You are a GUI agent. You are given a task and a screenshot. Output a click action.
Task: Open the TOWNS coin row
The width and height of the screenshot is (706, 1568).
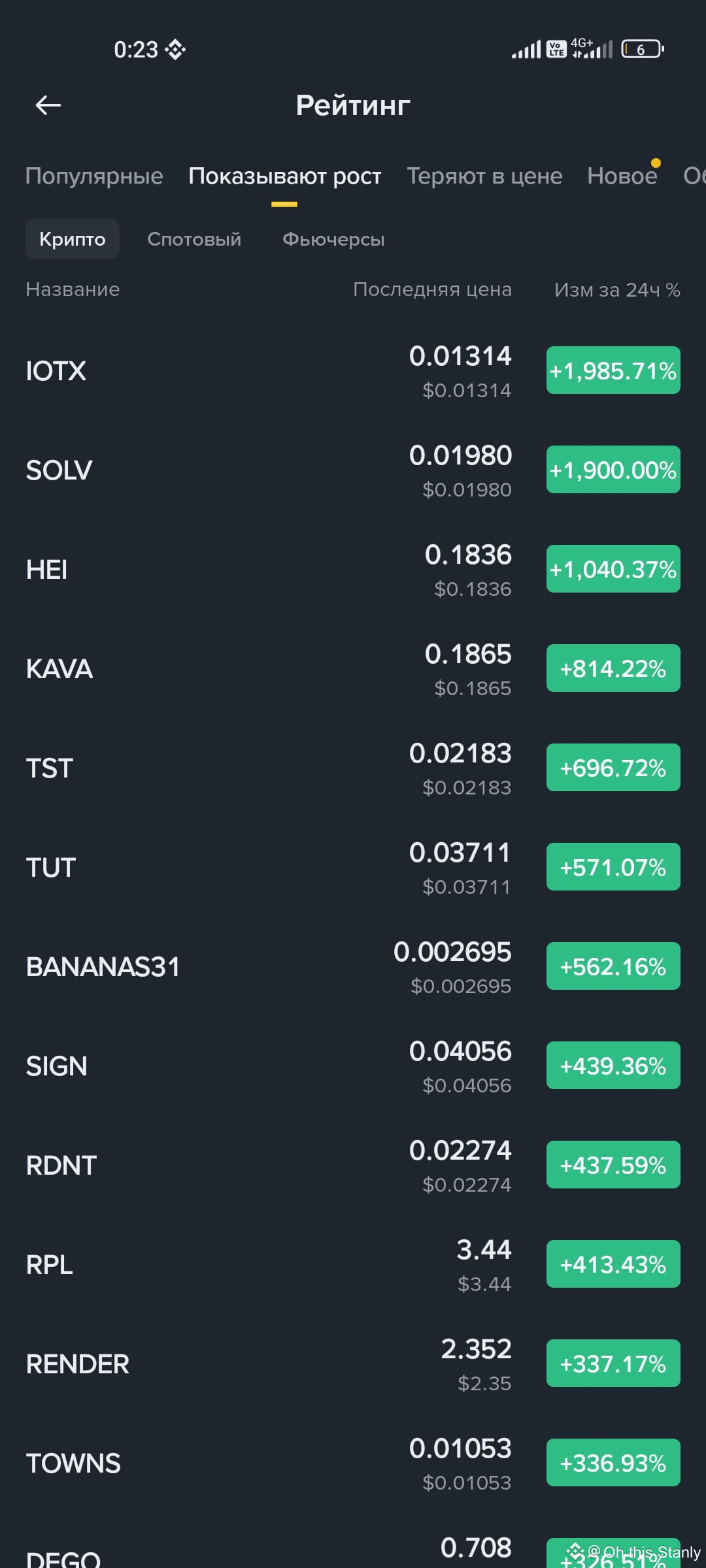(353, 1463)
